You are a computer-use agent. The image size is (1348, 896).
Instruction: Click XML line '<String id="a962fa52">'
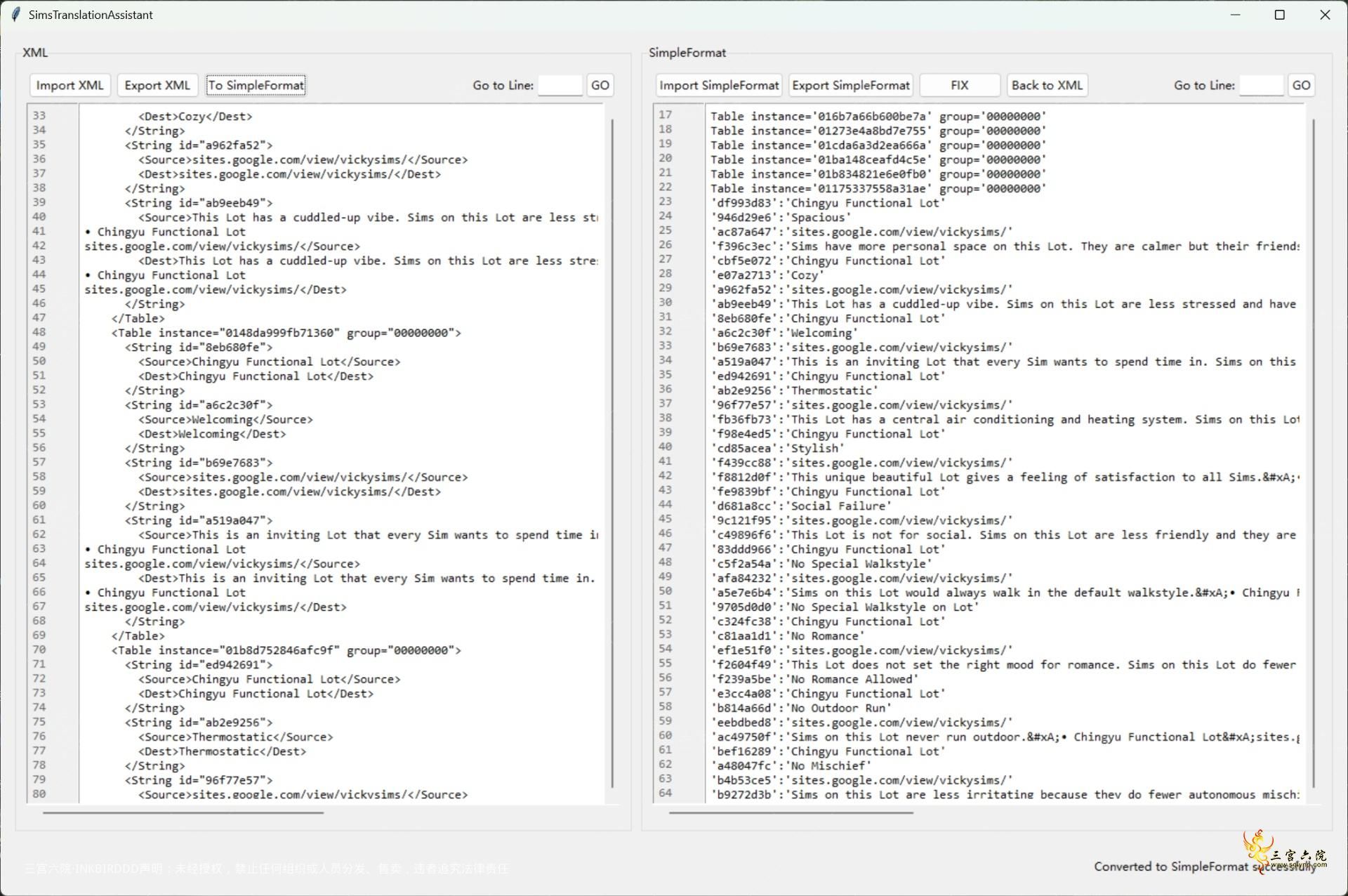(199, 145)
